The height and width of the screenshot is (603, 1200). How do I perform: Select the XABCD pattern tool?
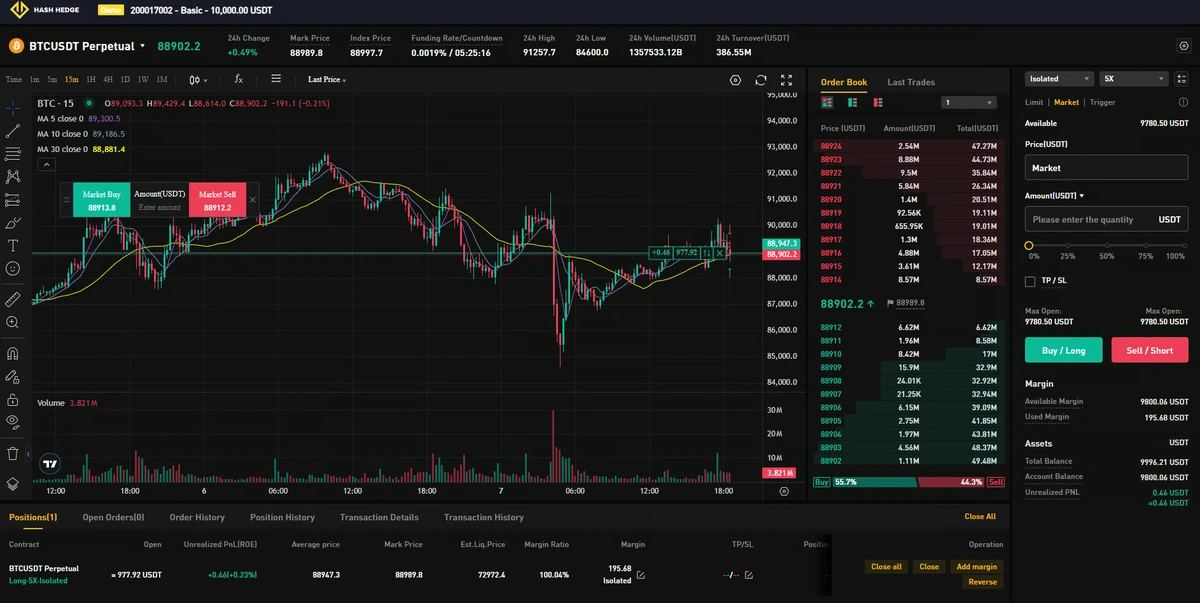(x=13, y=176)
